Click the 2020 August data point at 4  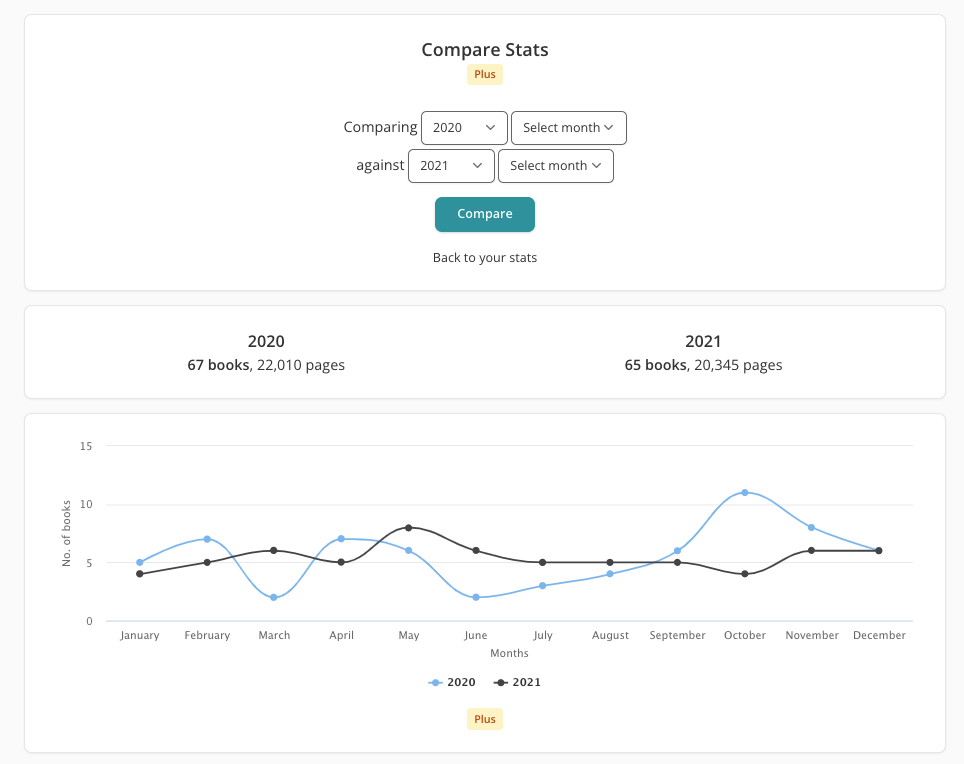tap(610, 574)
